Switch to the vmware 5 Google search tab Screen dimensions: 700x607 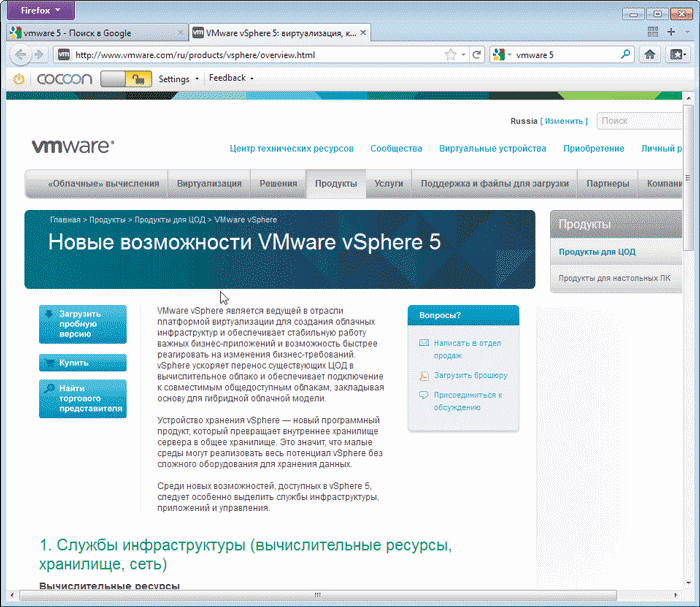96,33
